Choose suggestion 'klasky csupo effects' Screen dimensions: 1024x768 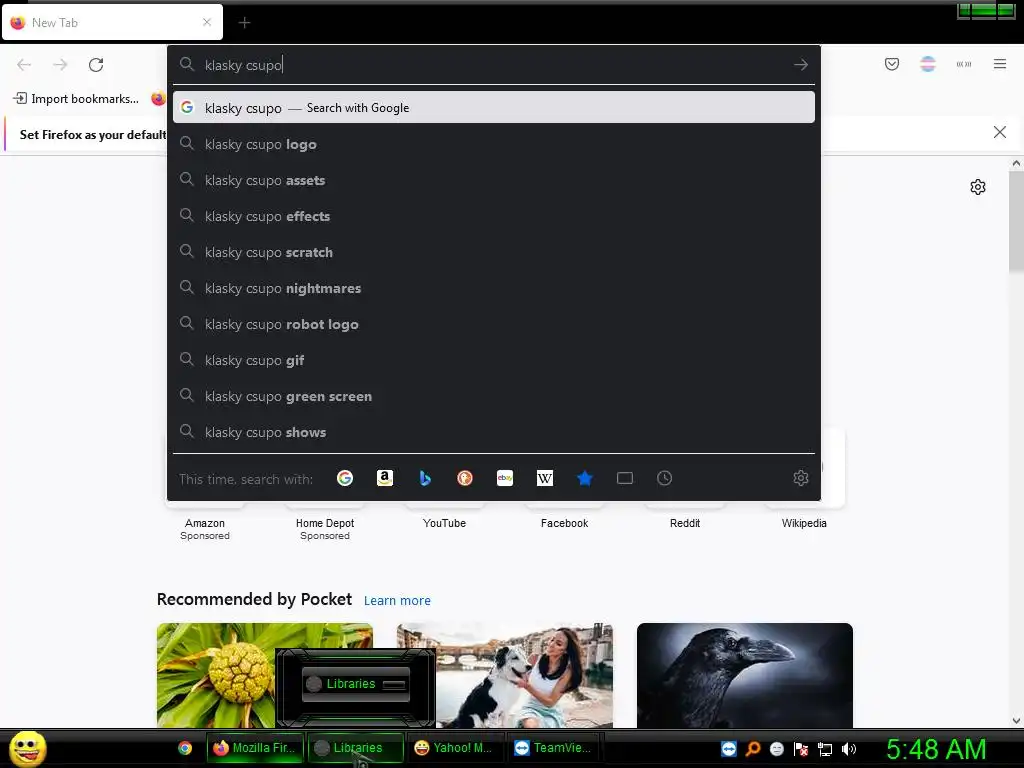click(x=494, y=216)
